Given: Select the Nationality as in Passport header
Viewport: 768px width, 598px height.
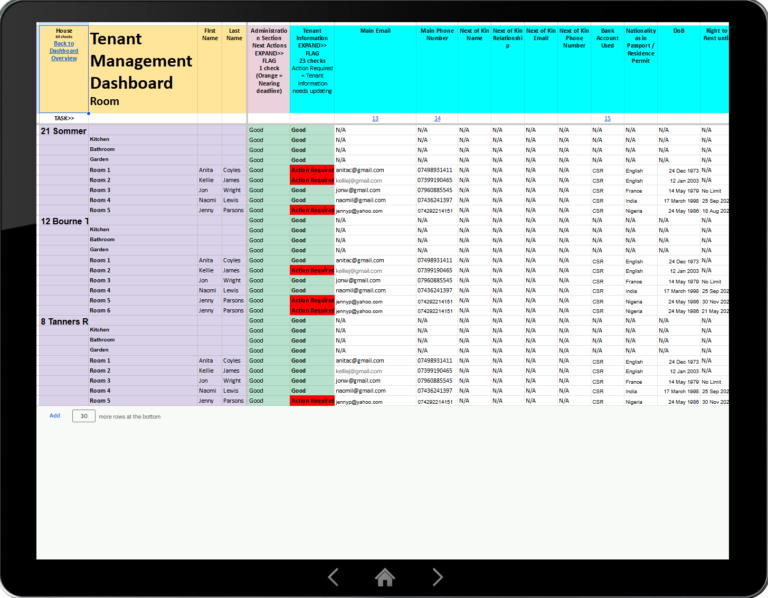Looking at the screenshot, I should point(641,69).
